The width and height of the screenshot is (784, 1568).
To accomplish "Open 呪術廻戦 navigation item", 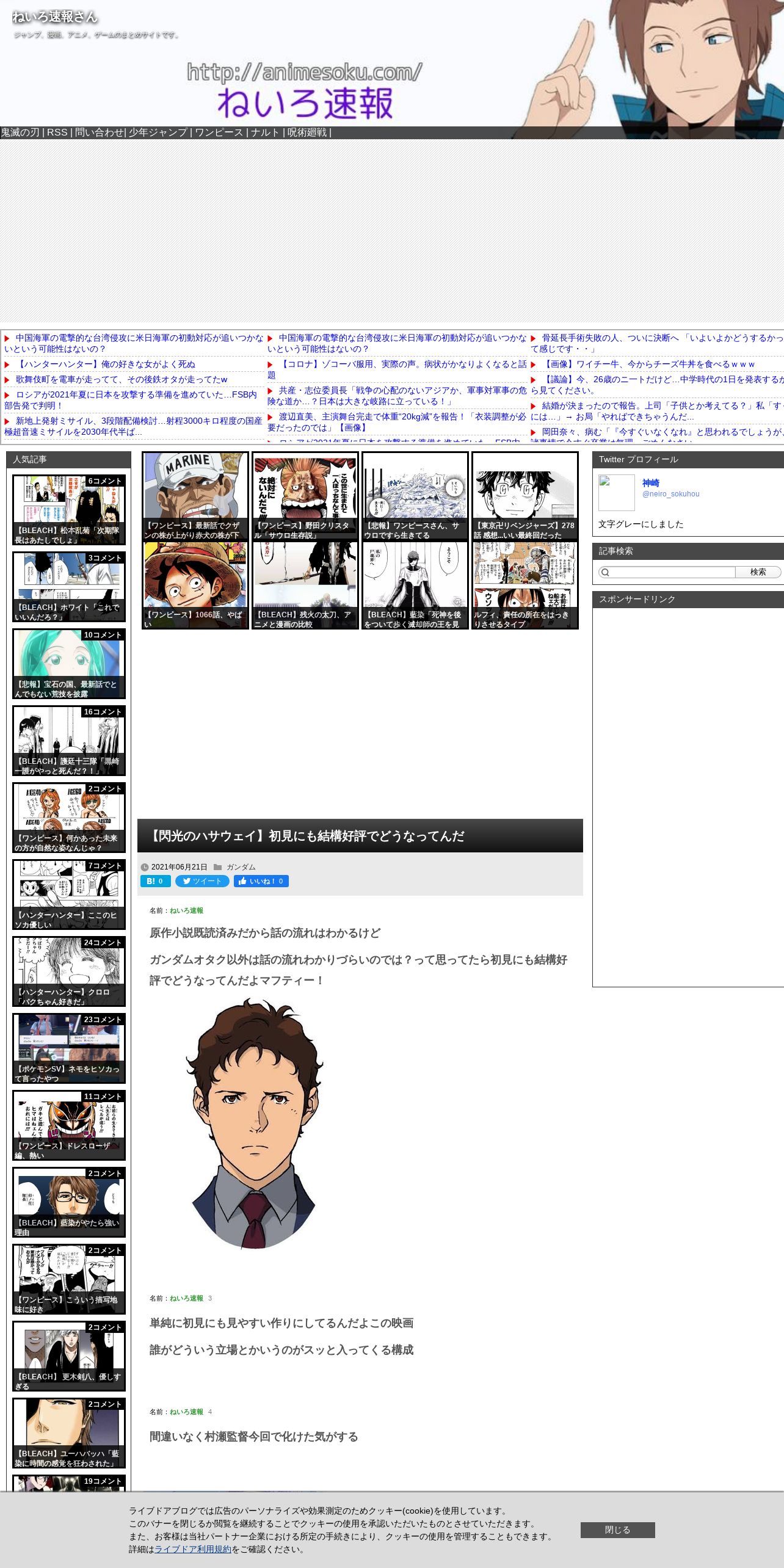I will 307,132.
